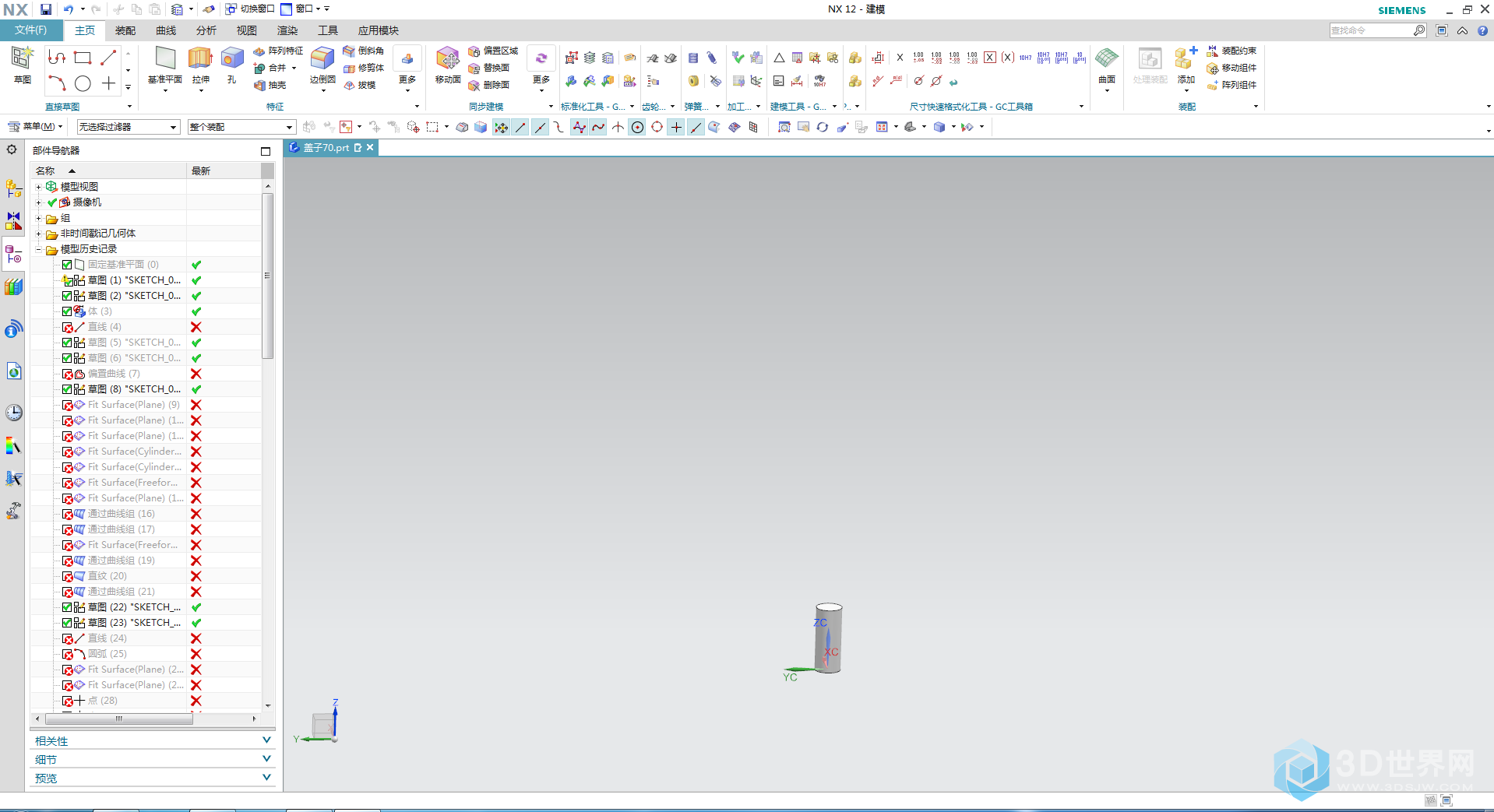Toggle checkbox for 圆弧 (25)
The width and height of the screenshot is (1494, 812).
click(67, 654)
